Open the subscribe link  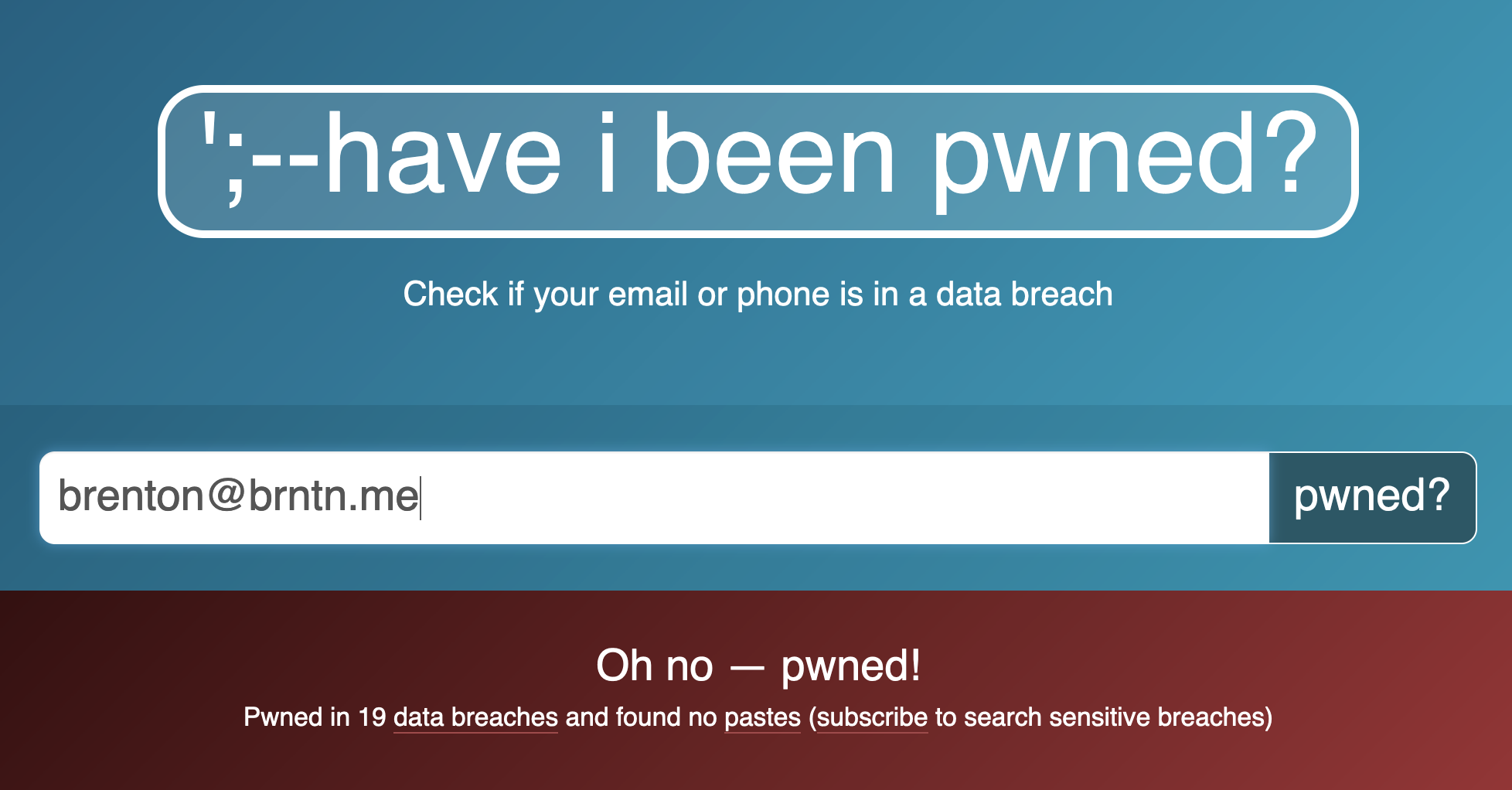pos(872,717)
